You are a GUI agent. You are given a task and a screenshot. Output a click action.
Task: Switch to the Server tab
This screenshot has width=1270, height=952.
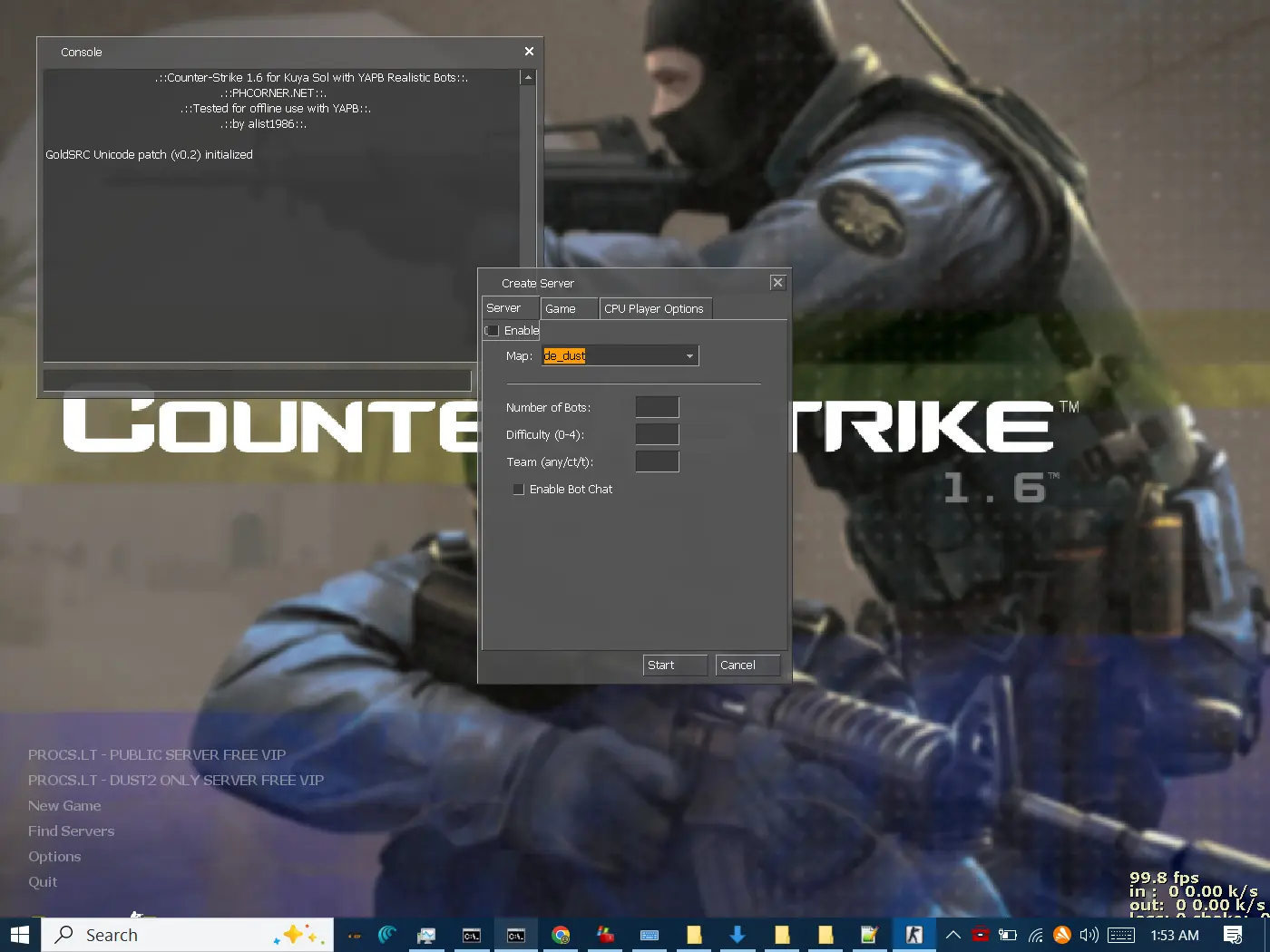click(x=511, y=308)
